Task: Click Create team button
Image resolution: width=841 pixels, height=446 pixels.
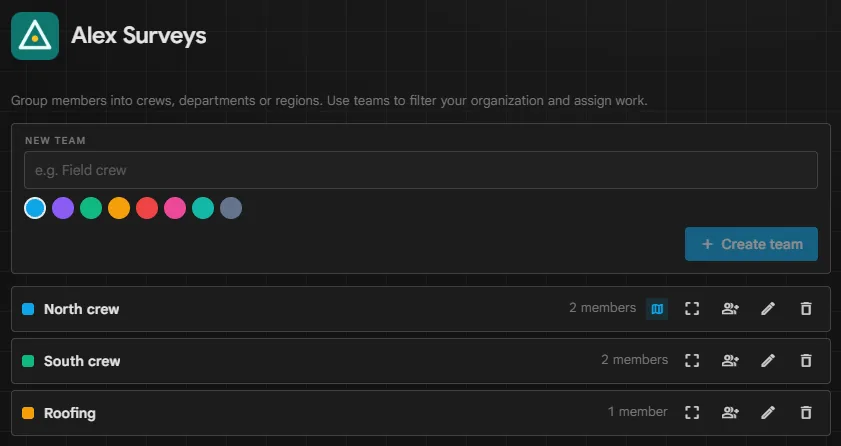Action: tap(751, 244)
